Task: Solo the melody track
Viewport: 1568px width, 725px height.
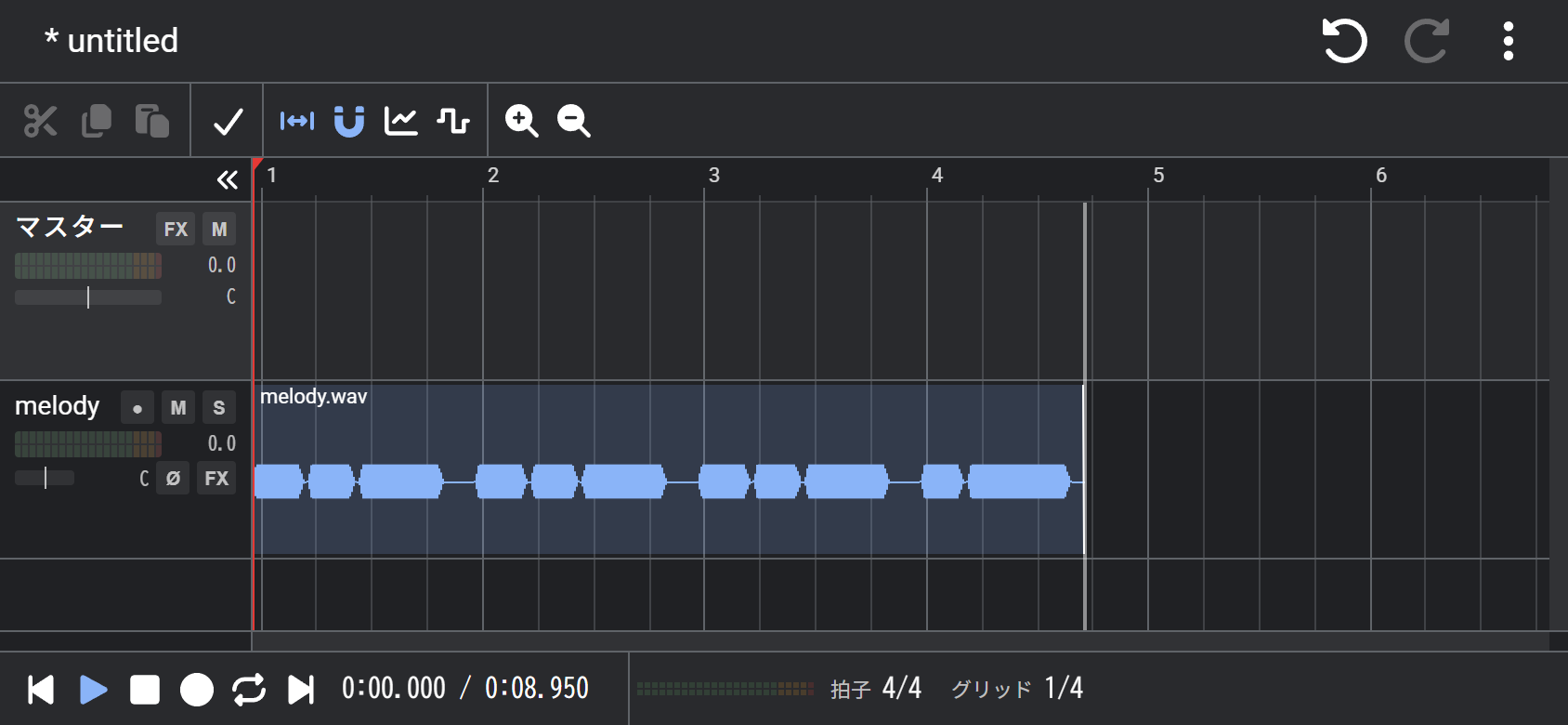Action: 219,407
